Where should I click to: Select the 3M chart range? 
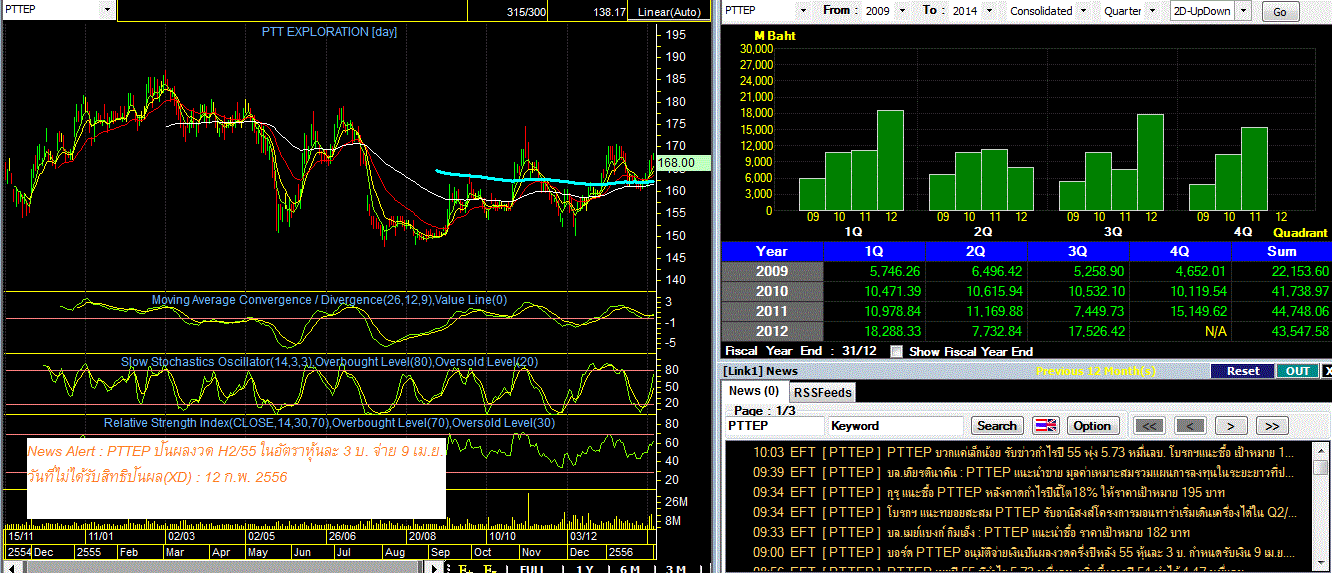pyautogui.click(x=676, y=568)
